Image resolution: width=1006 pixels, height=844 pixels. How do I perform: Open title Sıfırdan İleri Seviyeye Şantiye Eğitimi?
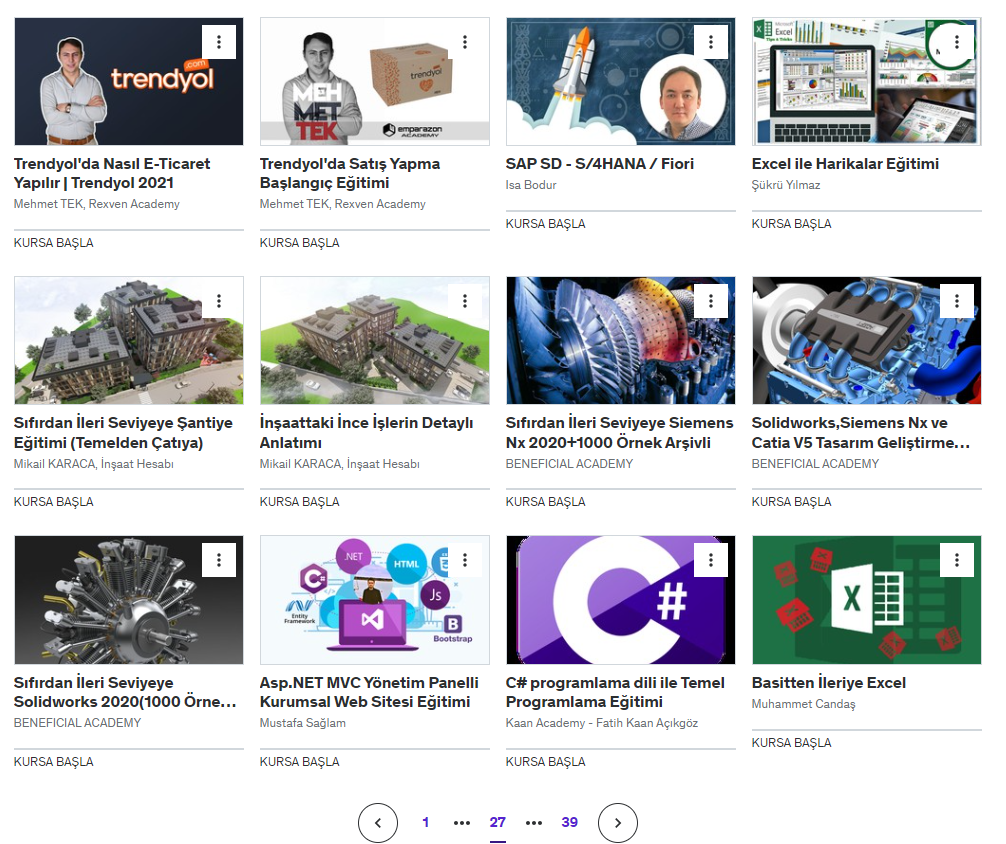[x=123, y=433]
